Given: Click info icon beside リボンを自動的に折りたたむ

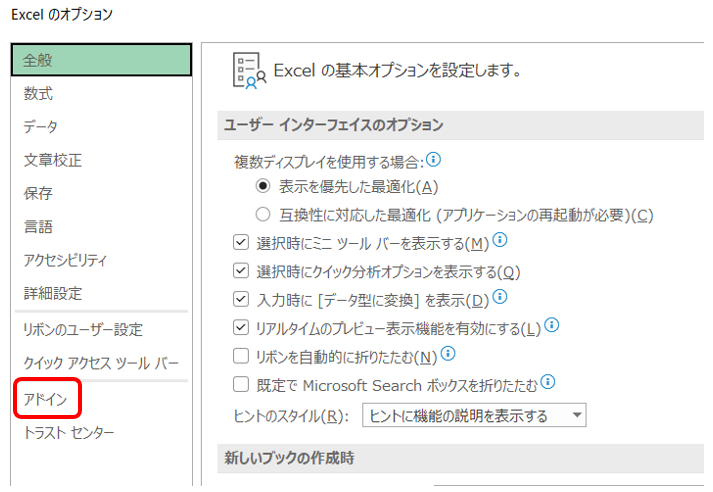Looking at the screenshot, I should pos(448,353).
